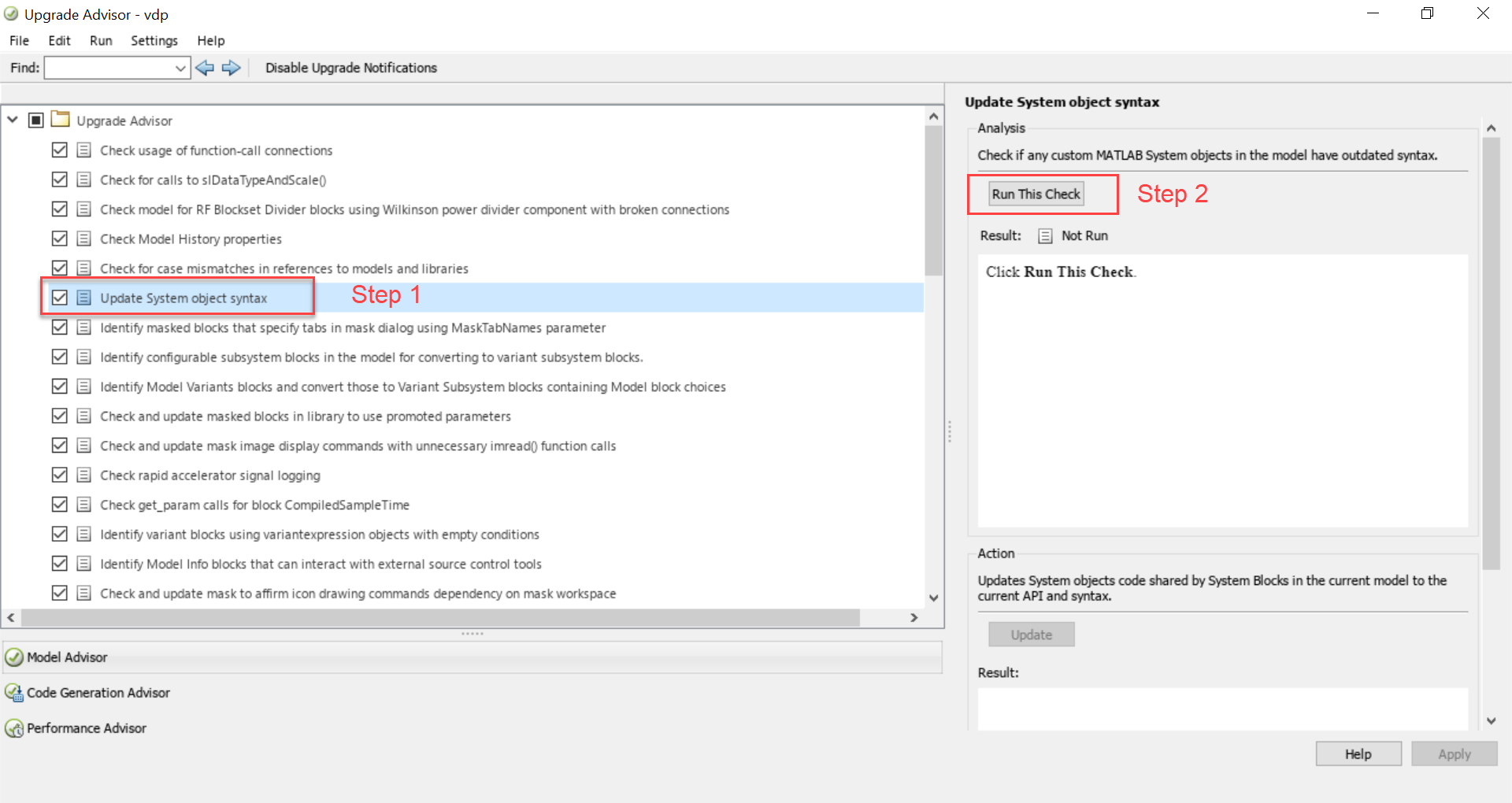Toggle the Update System object syntax checkbox

[60, 298]
